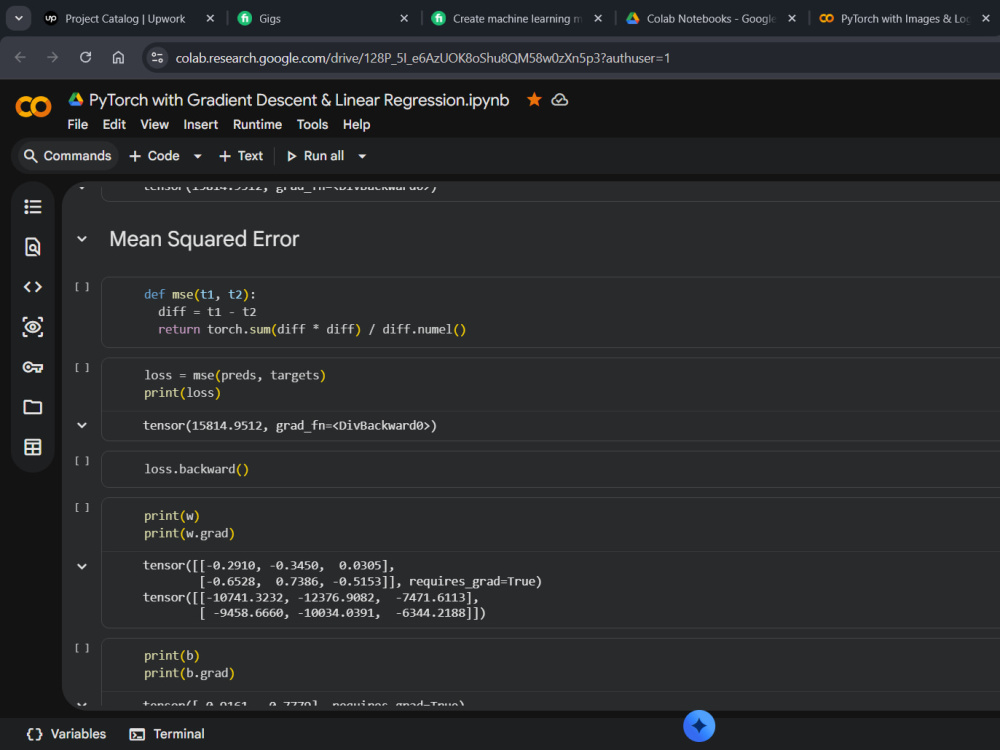Click the browser forward arrow
This screenshot has width=1000, height=750.
[x=52, y=57]
